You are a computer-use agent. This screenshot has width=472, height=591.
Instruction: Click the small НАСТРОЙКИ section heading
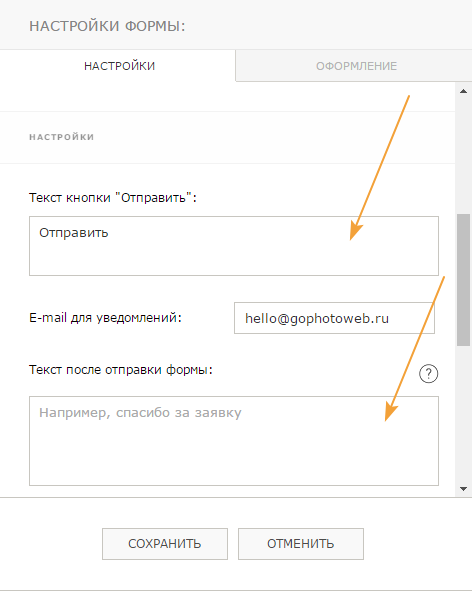coord(61,137)
